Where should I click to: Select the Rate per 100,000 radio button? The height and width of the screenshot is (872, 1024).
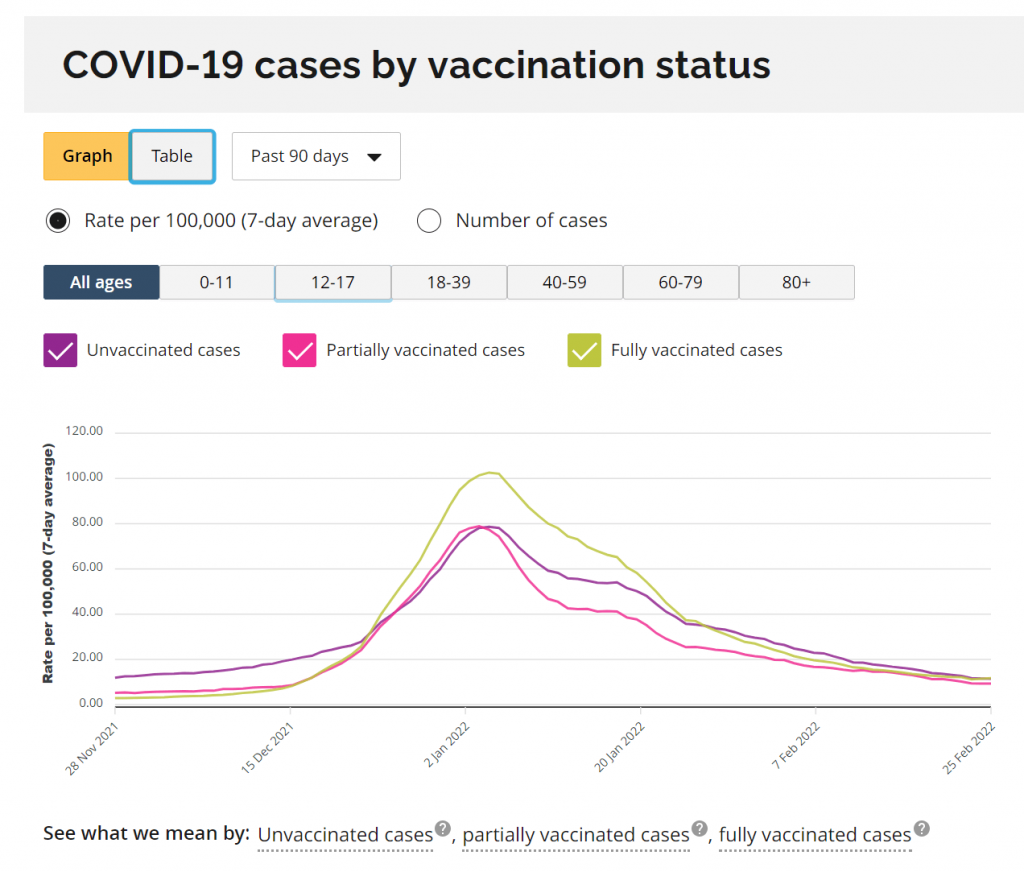coord(57,220)
